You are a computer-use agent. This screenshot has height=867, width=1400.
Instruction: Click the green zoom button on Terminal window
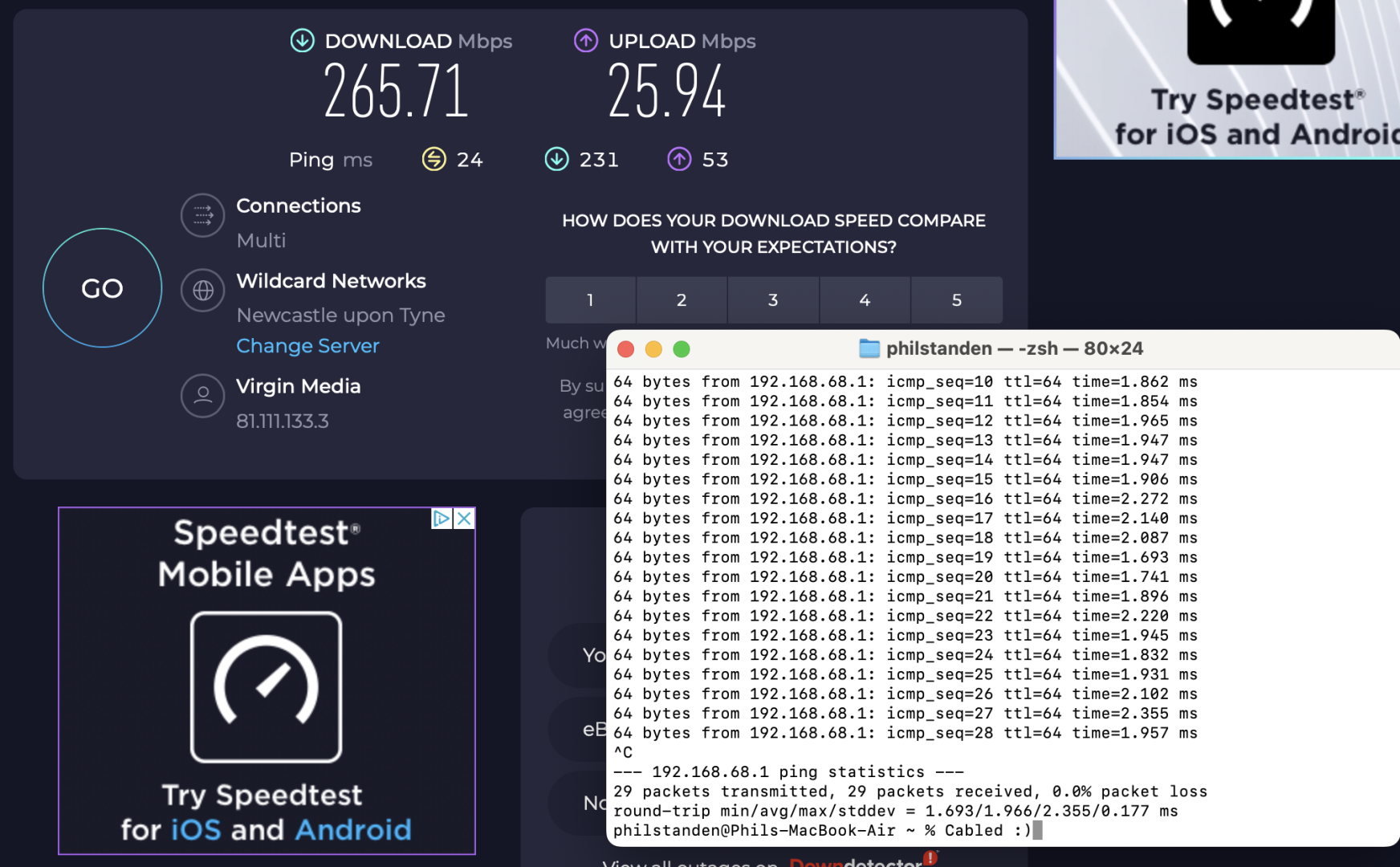tap(682, 349)
